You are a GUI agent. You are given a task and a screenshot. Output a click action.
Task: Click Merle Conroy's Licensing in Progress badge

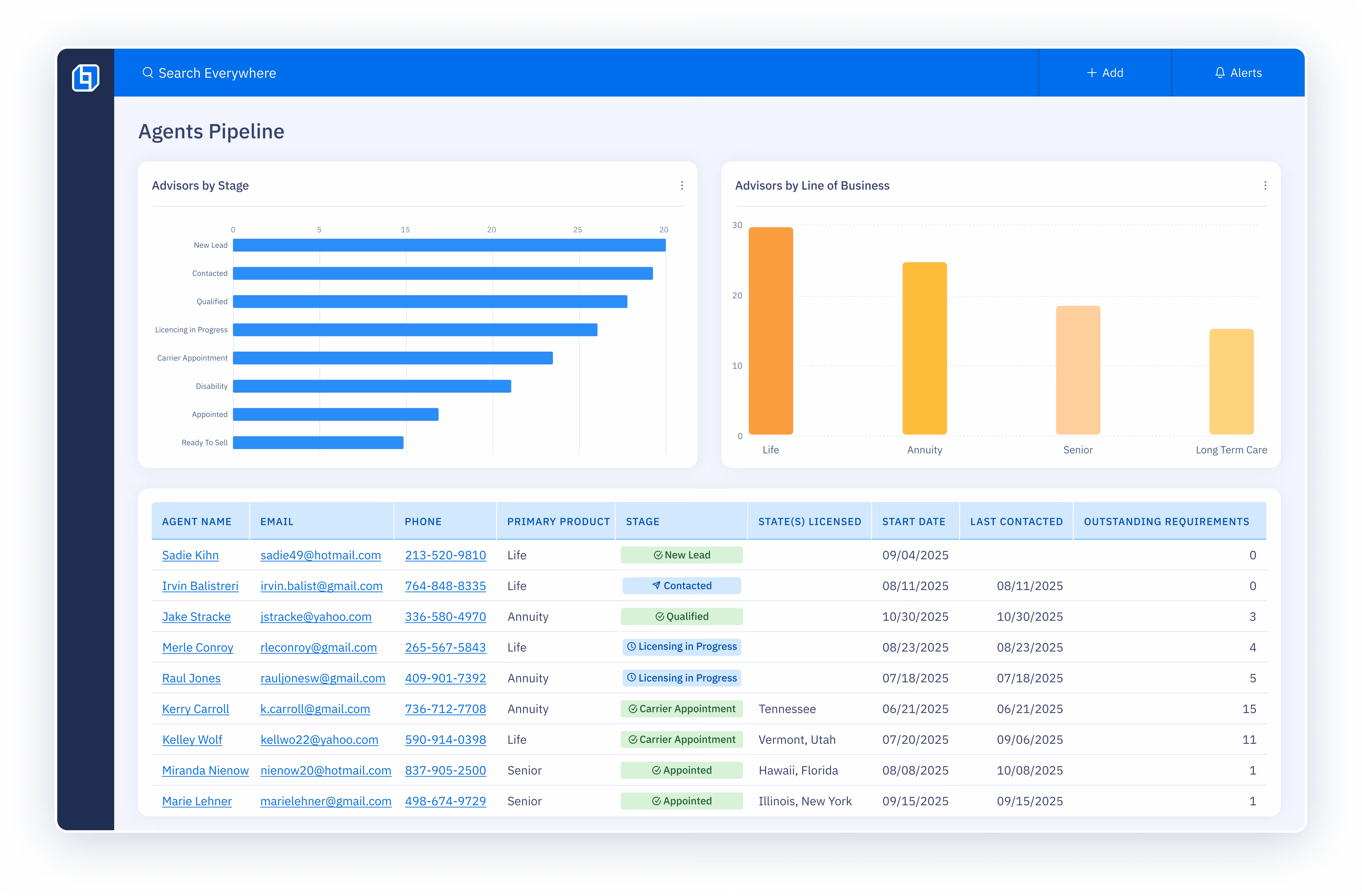click(x=682, y=647)
